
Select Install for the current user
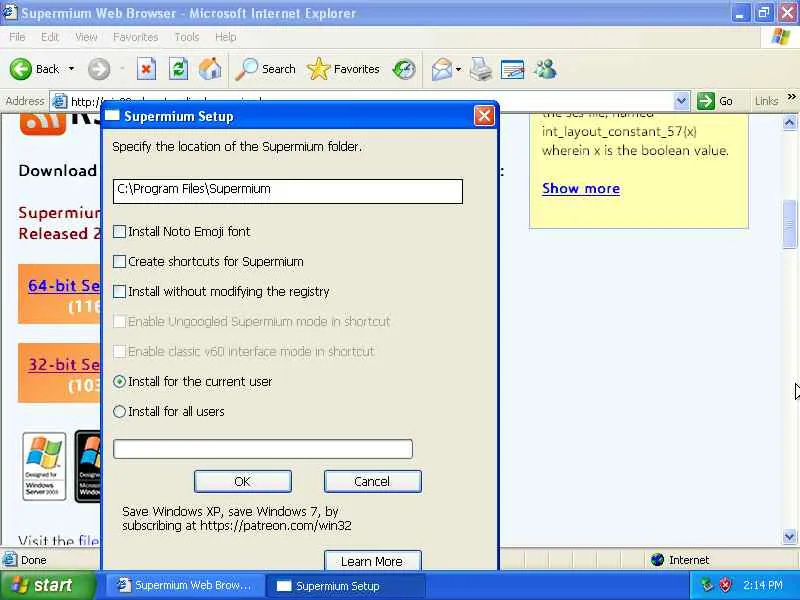(x=119, y=382)
